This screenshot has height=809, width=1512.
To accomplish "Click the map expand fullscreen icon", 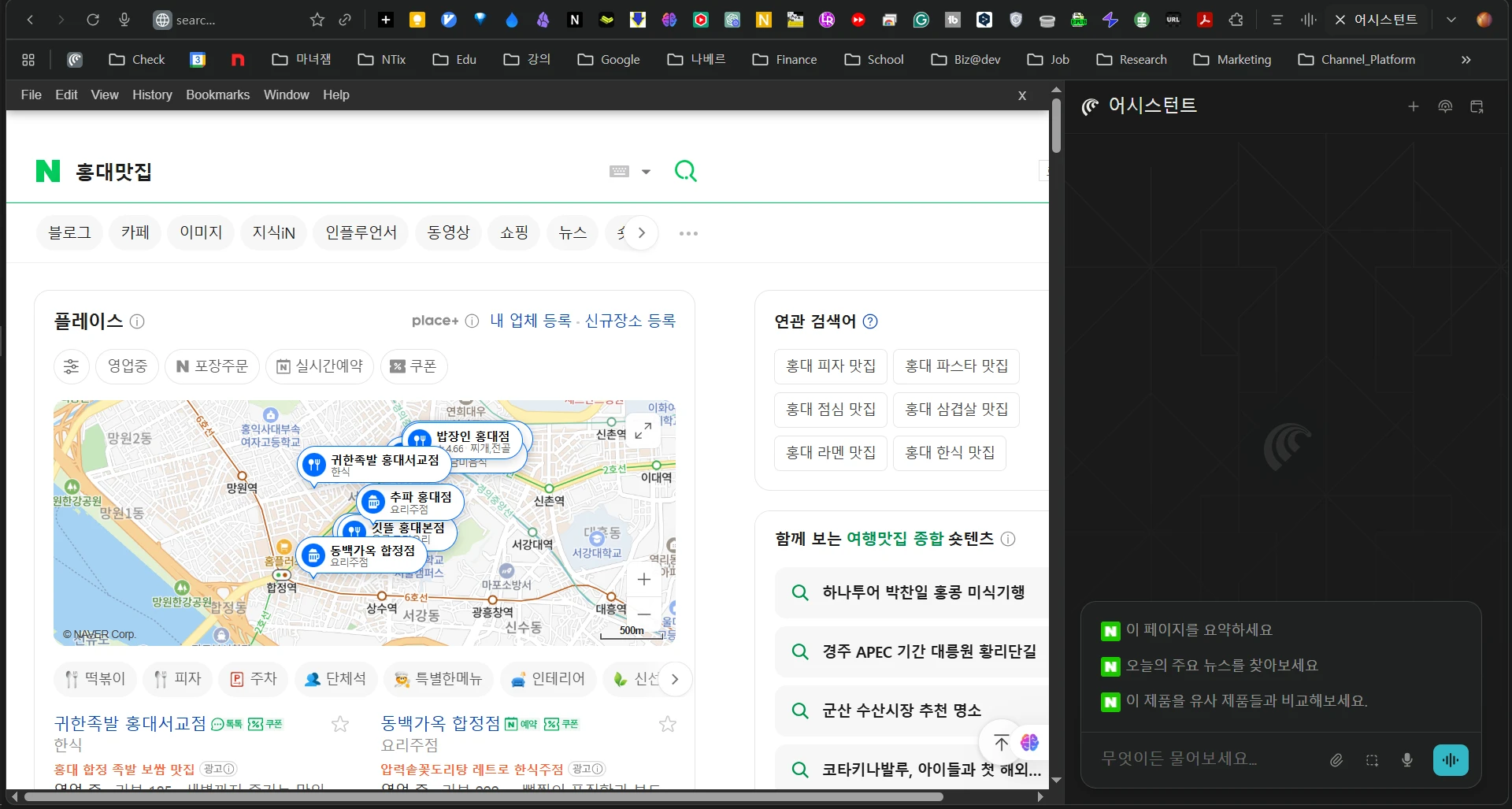I will (x=643, y=431).
